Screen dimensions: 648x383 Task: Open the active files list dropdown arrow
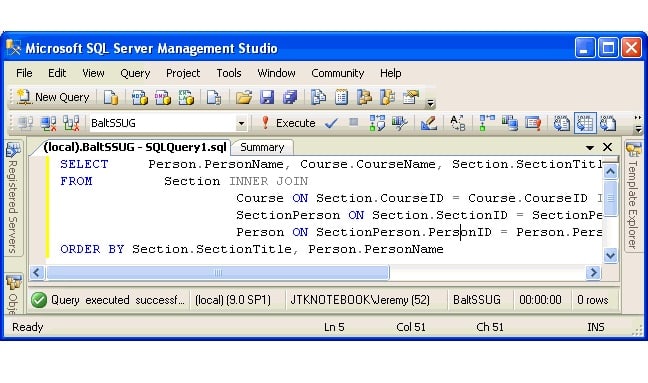(x=590, y=147)
